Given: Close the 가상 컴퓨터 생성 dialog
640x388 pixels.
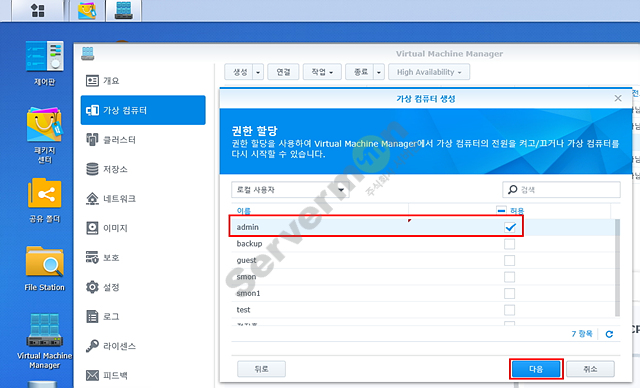Looking at the screenshot, I should pos(618,98).
